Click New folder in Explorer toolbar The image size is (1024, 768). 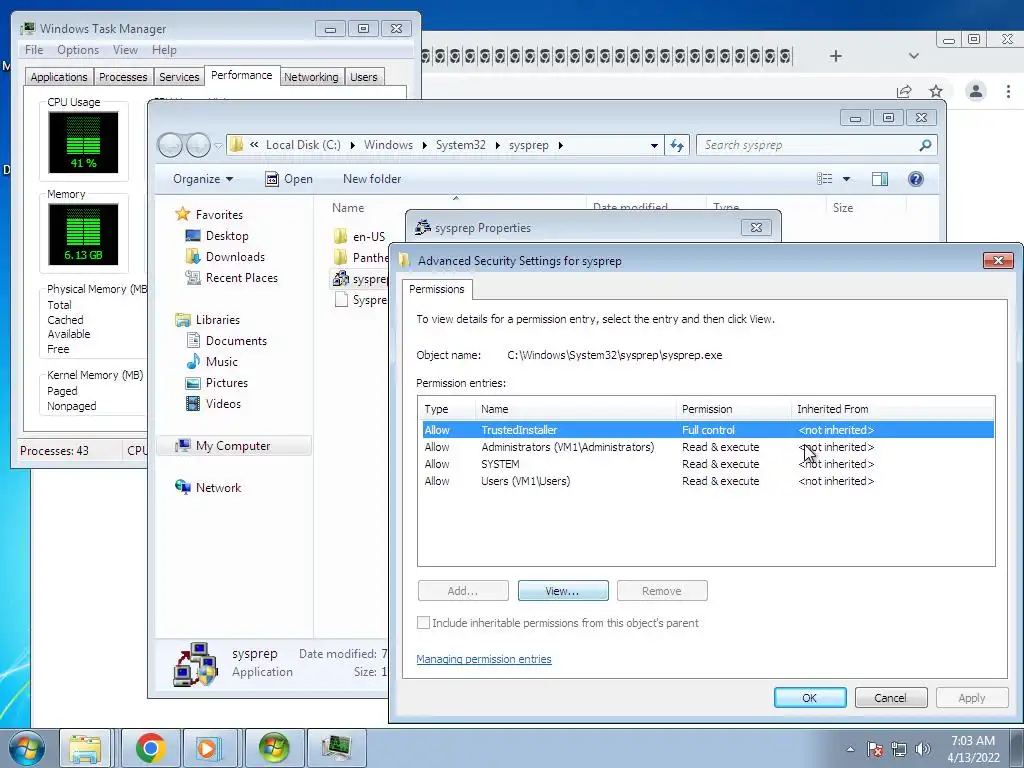[372, 179]
